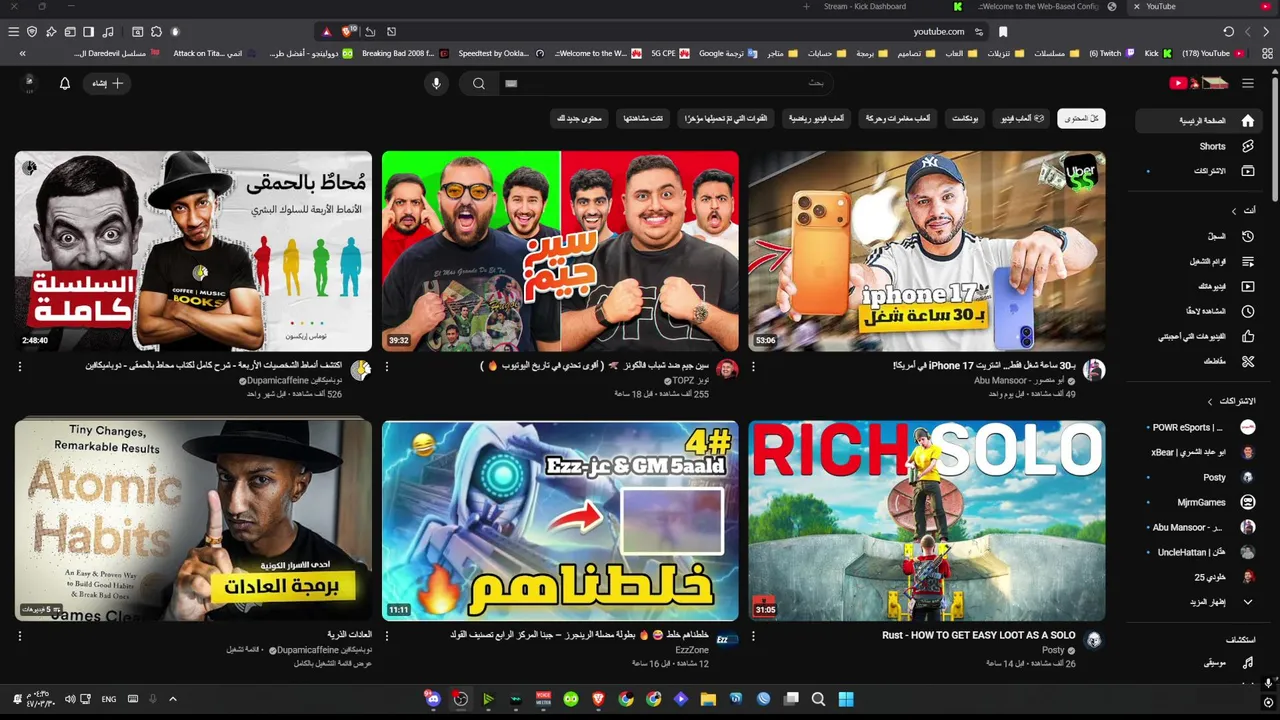Viewport: 1280px width, 720px height.
Task: Open Twitch (6) bookmark
Action: coord(1112,54)
